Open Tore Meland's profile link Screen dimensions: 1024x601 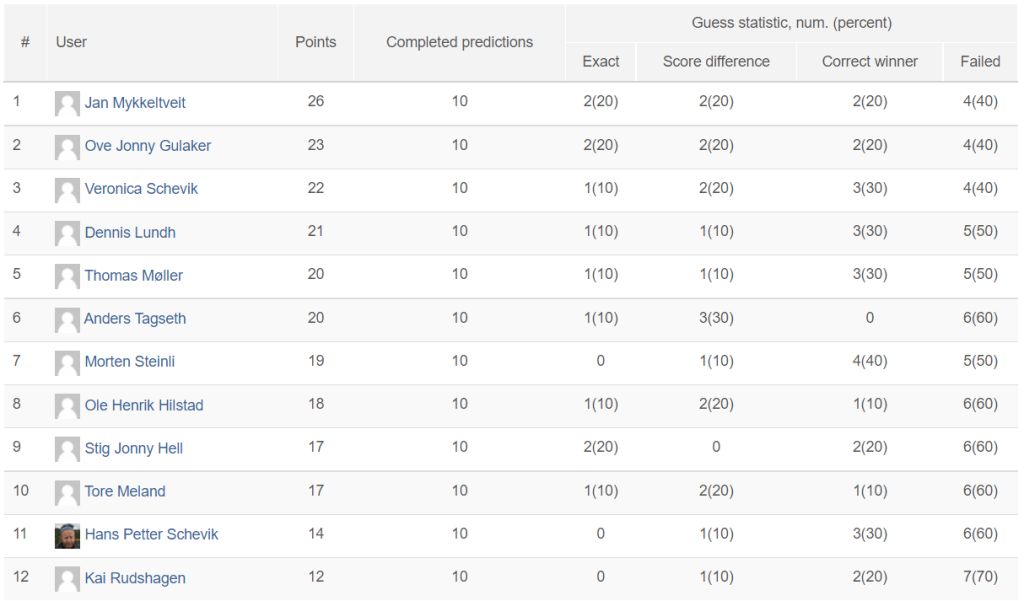[x=125, y=491]
